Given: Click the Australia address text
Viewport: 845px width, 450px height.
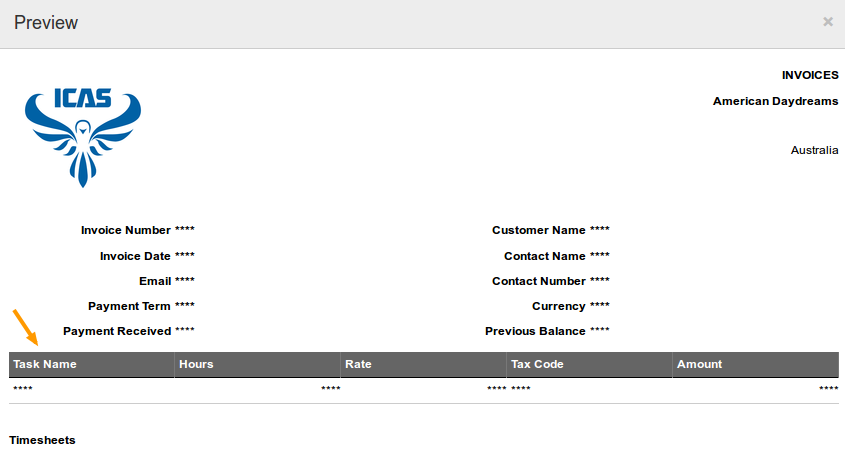Looking at the screenshot, I should (x=814, y=150).
